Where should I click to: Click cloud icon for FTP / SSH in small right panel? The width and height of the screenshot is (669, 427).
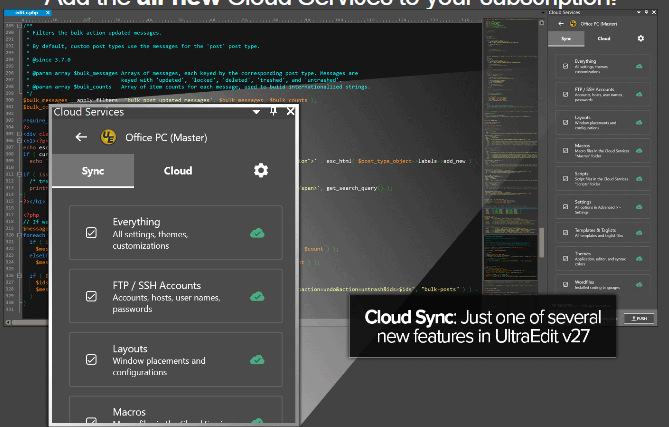tap(639, 94)
